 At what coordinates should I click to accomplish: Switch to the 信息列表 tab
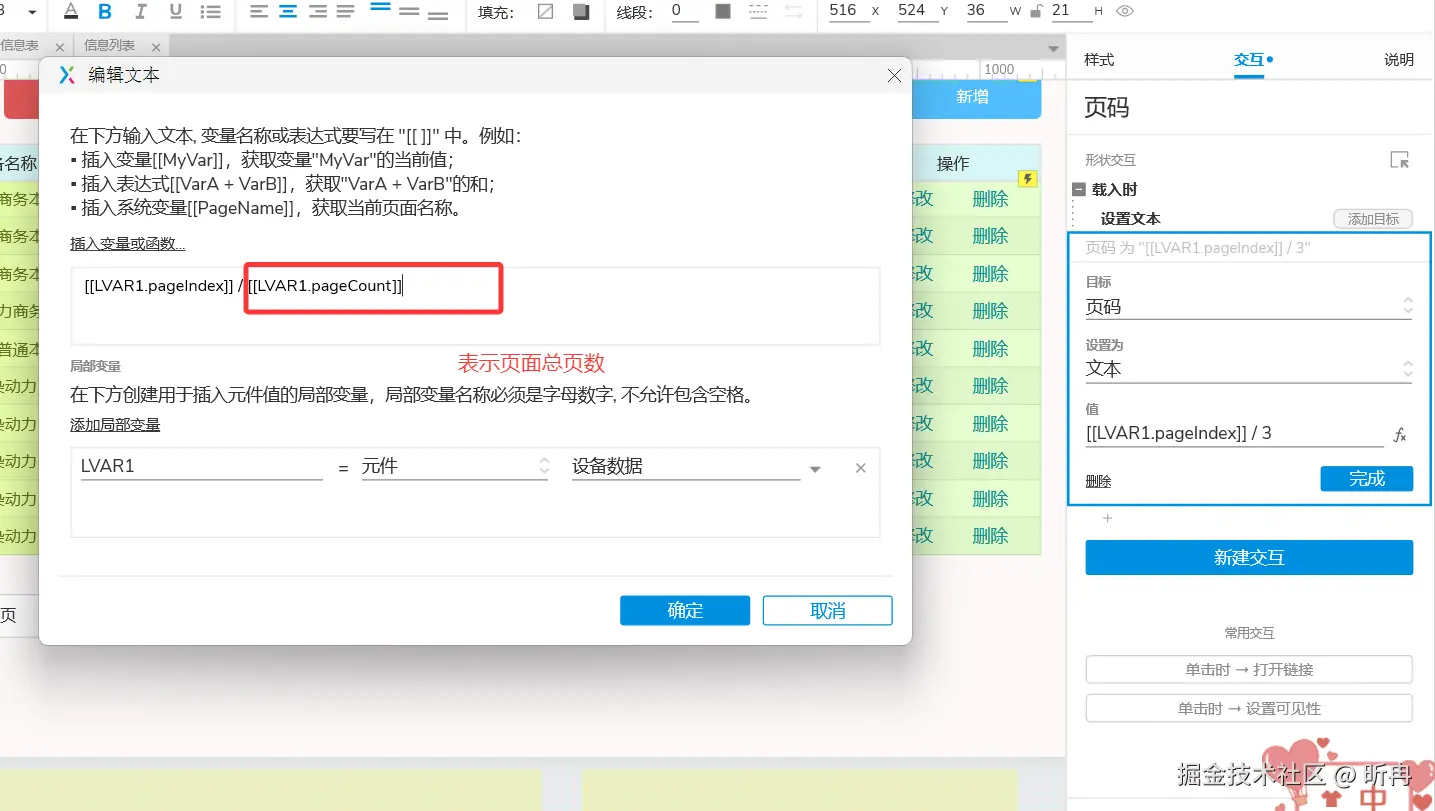click(x=110, y=46)
